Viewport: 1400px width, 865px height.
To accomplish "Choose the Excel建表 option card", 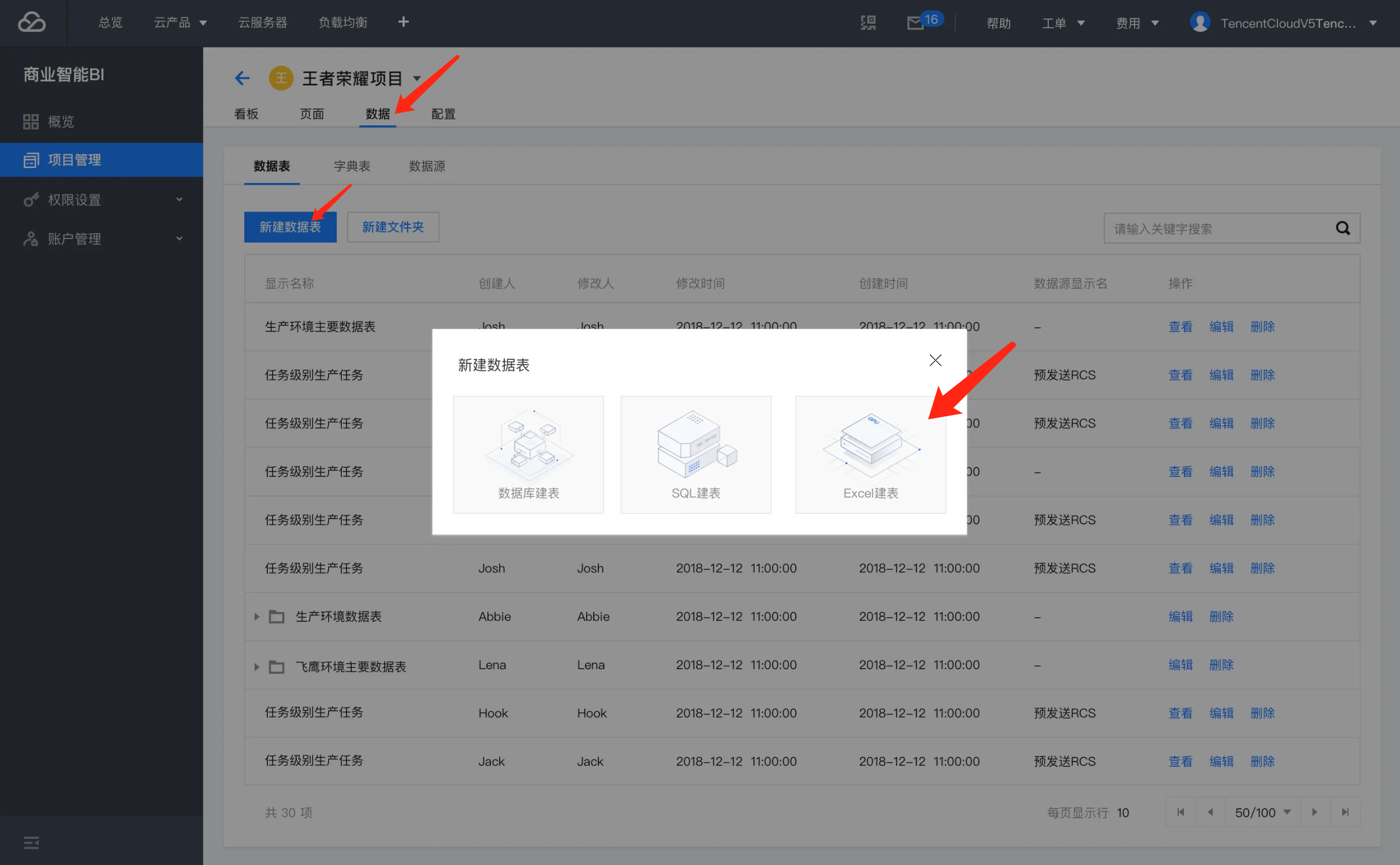I will click(870, 454).
